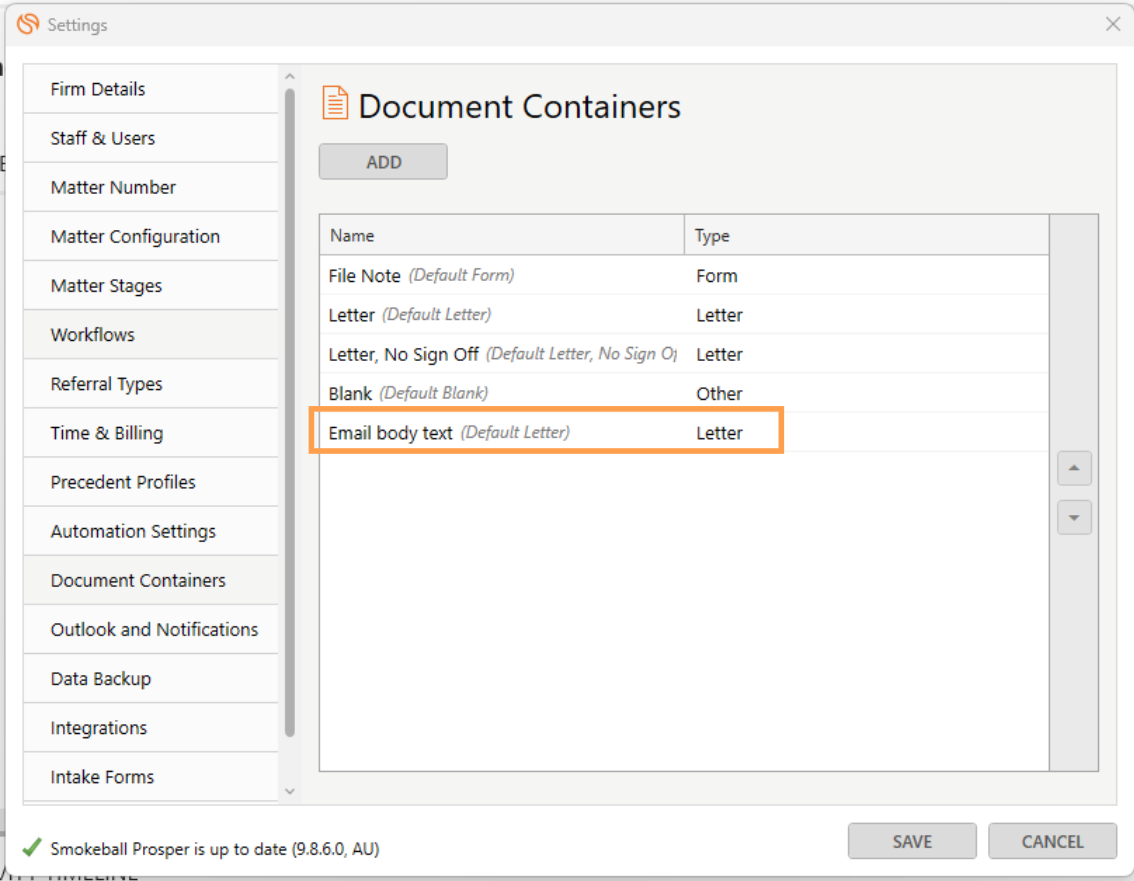Image resolution: width=1134 pixels, height=881 pixels.
Task: Click the Document Containers heading
Action: [519, 106]
